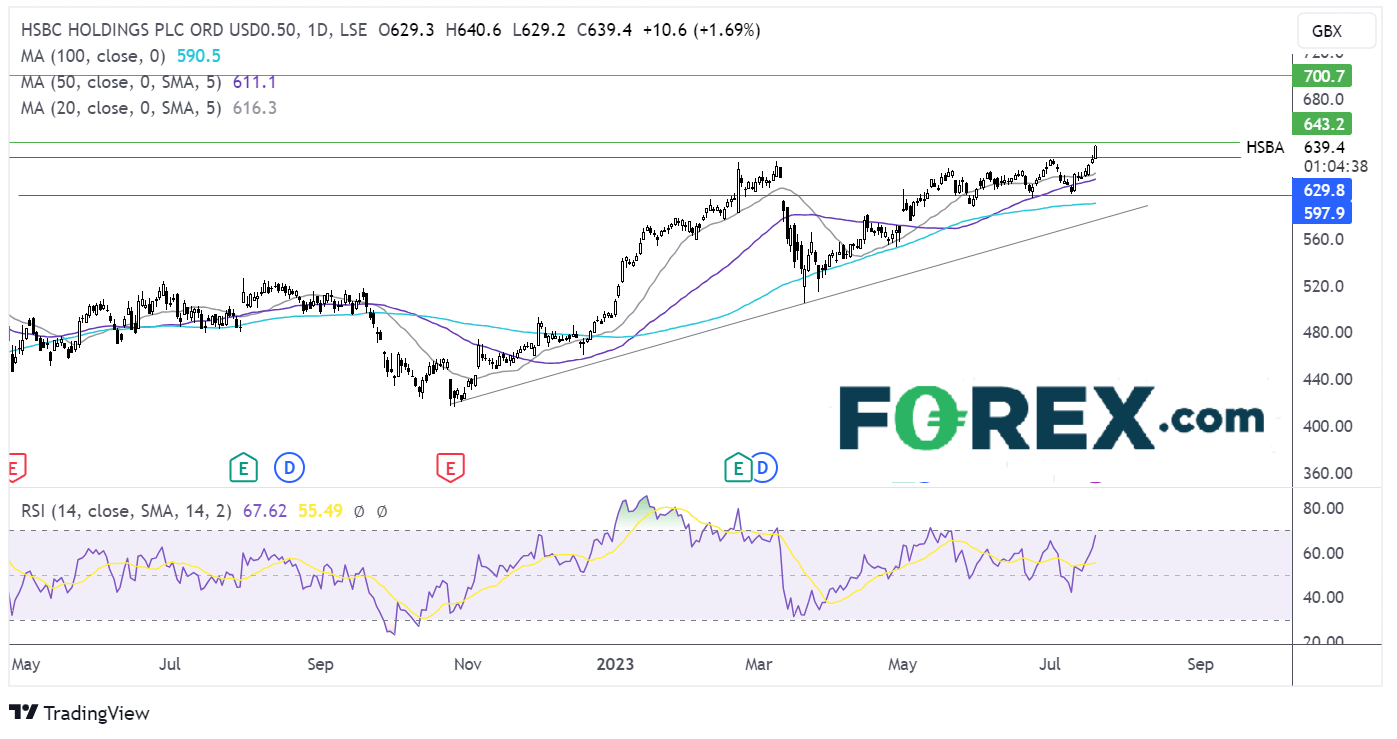
Task: Click the red earnings E marker near November
Action: pos(449,467)
